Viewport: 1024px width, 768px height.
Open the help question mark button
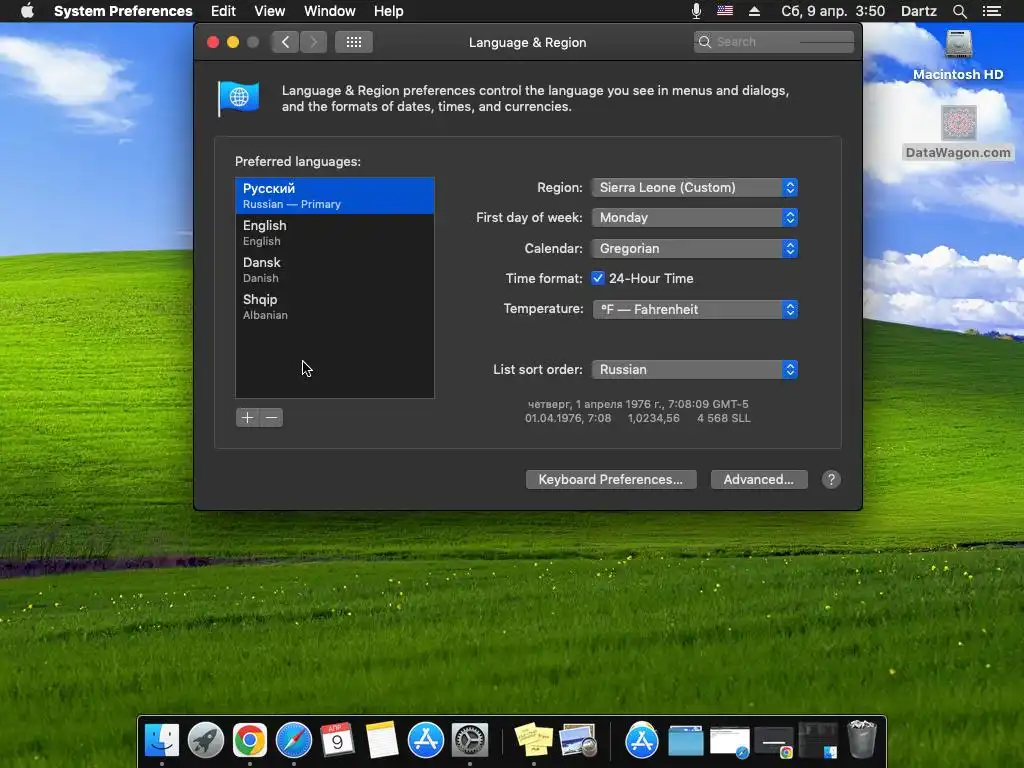point(831,479)
